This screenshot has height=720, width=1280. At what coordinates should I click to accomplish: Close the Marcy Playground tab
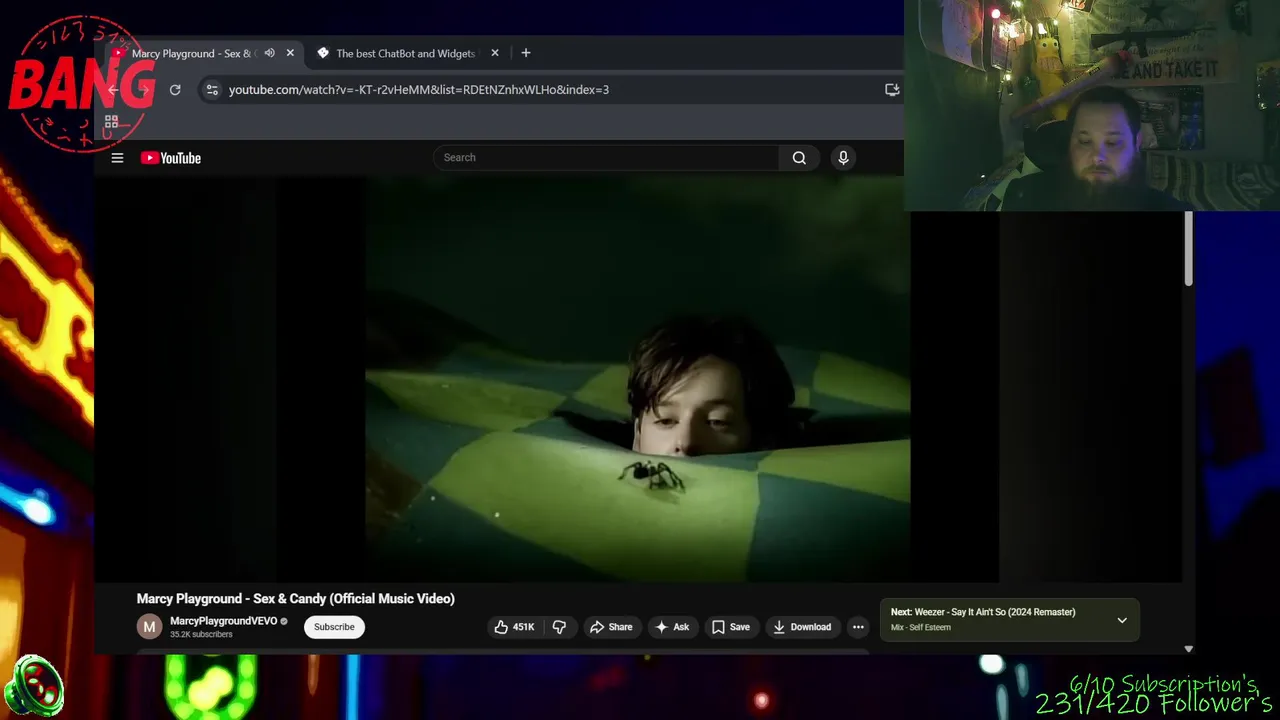click(290, 53)
